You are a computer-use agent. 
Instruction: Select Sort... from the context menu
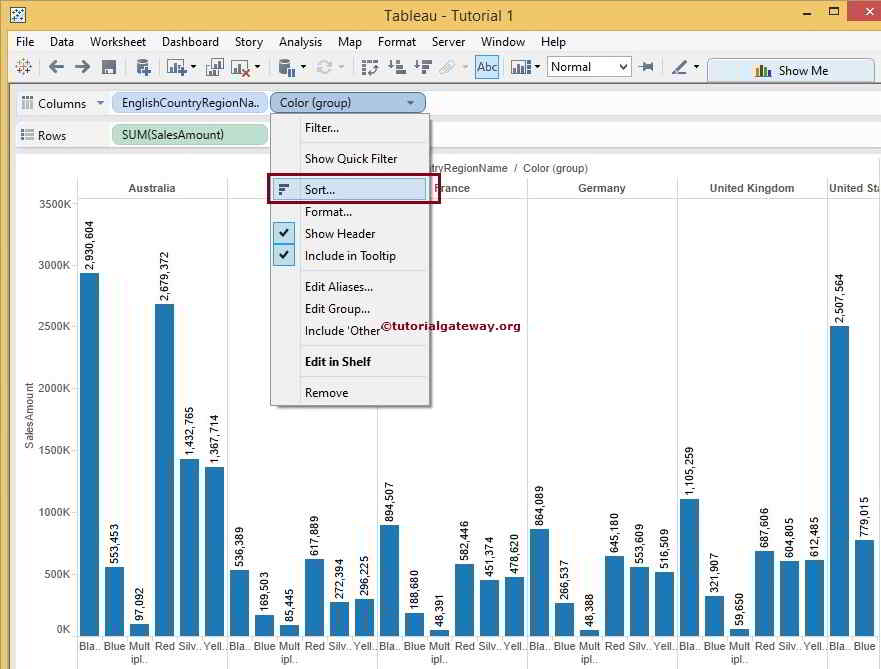click(320, 189)
